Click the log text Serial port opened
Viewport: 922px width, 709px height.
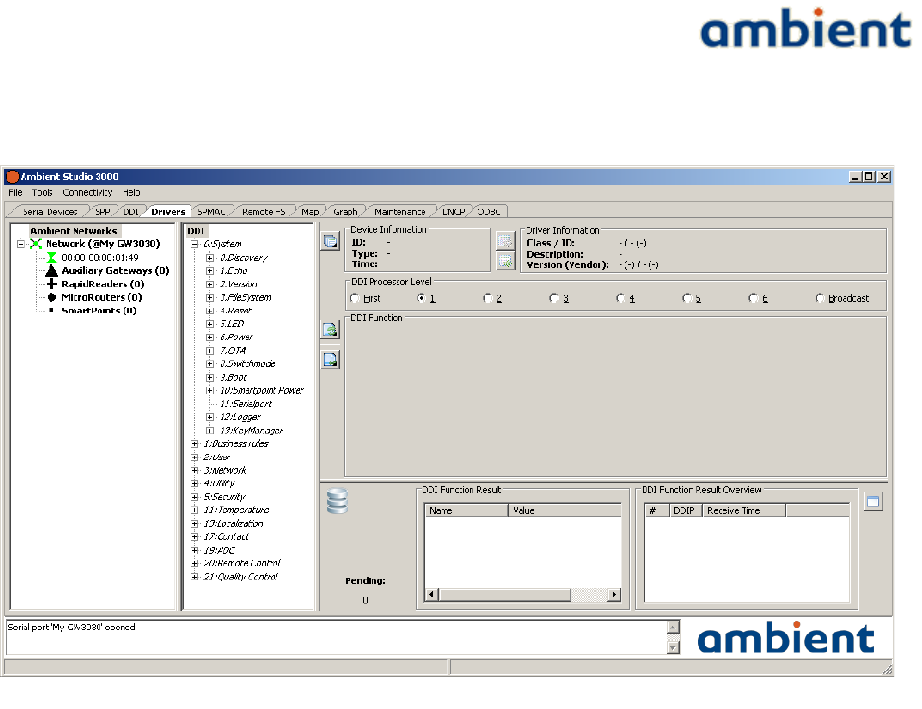(x=71, y=627)
